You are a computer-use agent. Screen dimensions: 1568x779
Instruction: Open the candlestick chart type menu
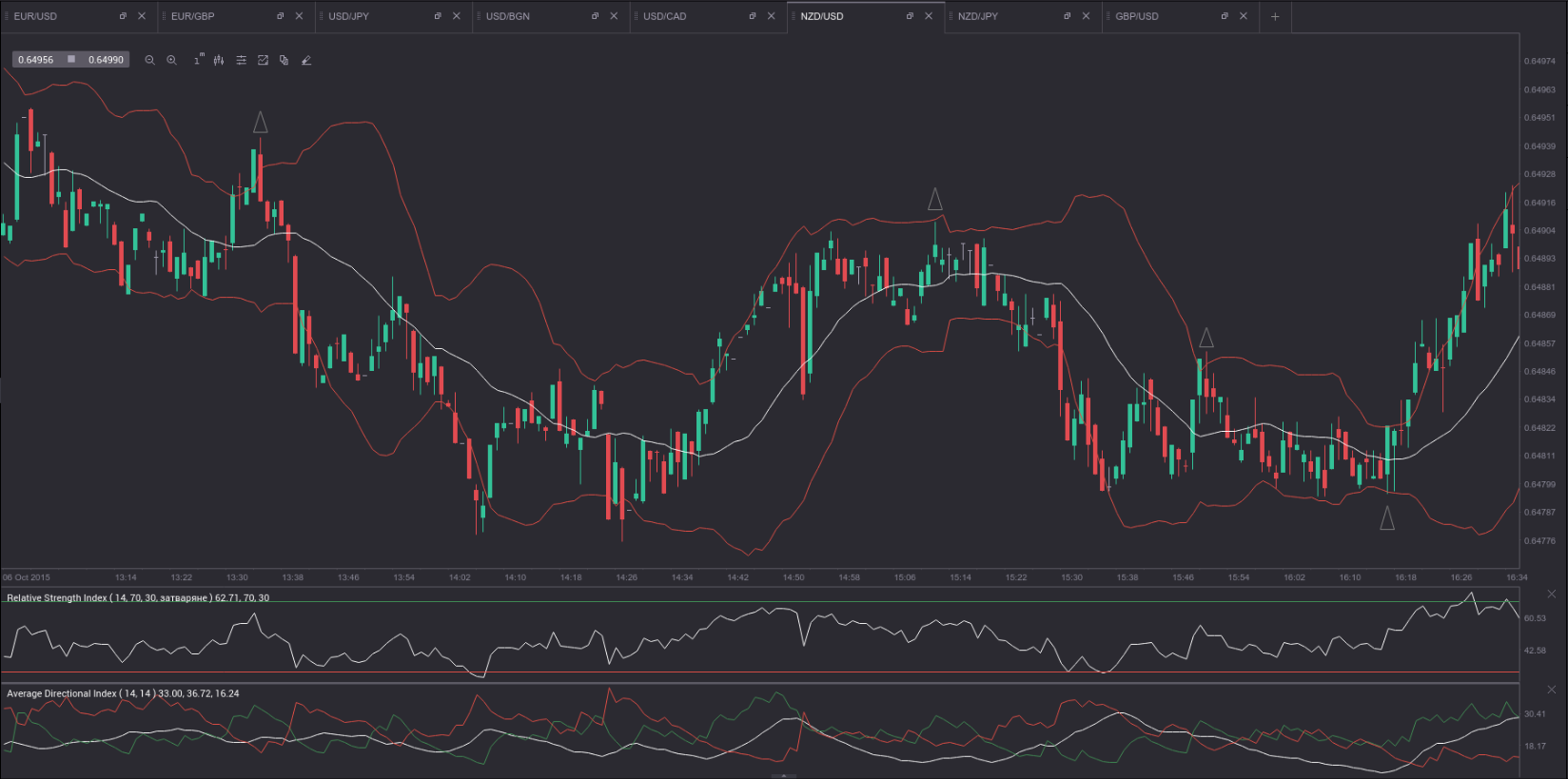pyautogui.click(x=219, y=60)
